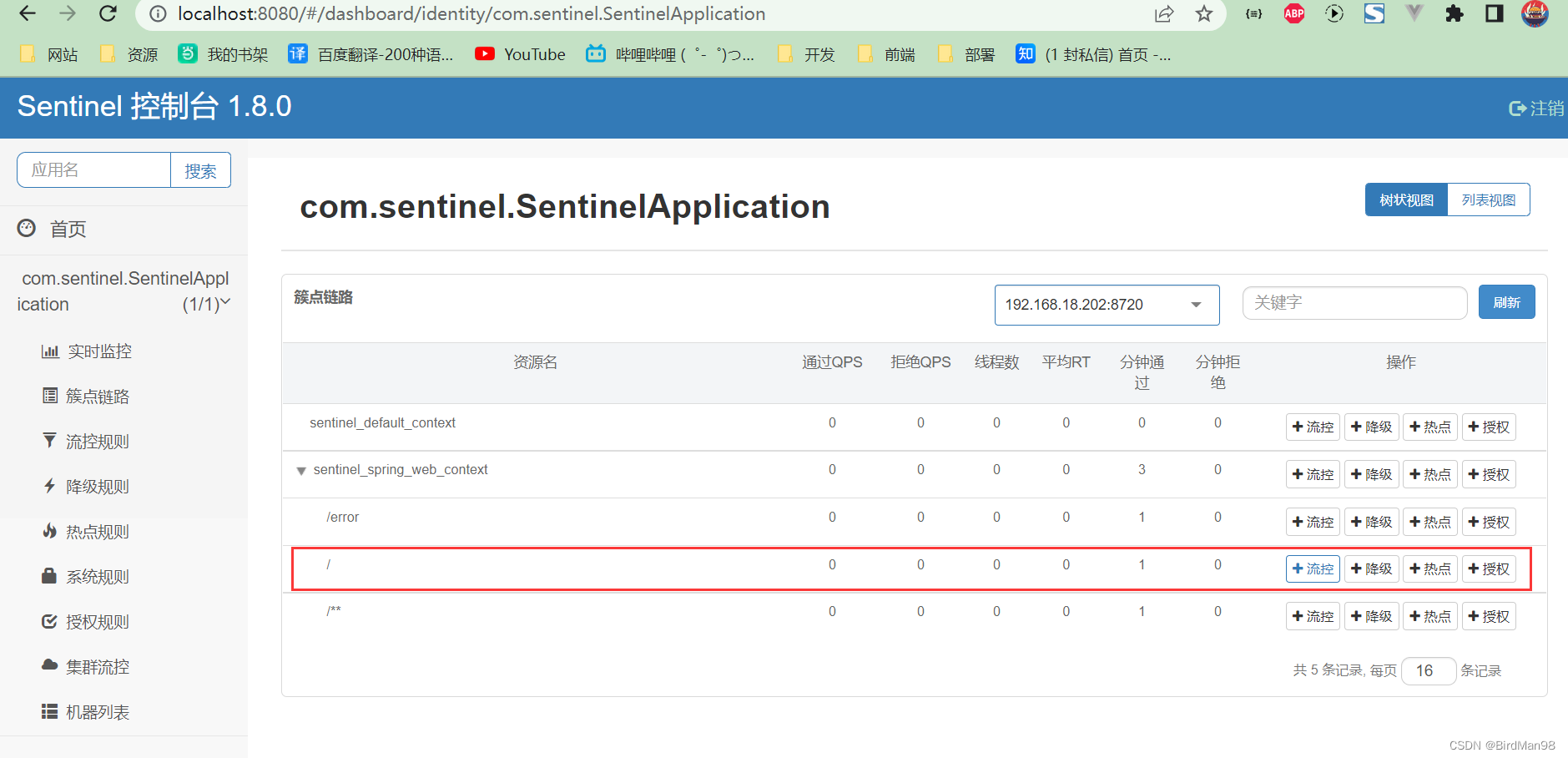Click the 刷新 refresh button
Image resolution: width=1568 pixels, height=758 pixels.
tap(1506, 302)
